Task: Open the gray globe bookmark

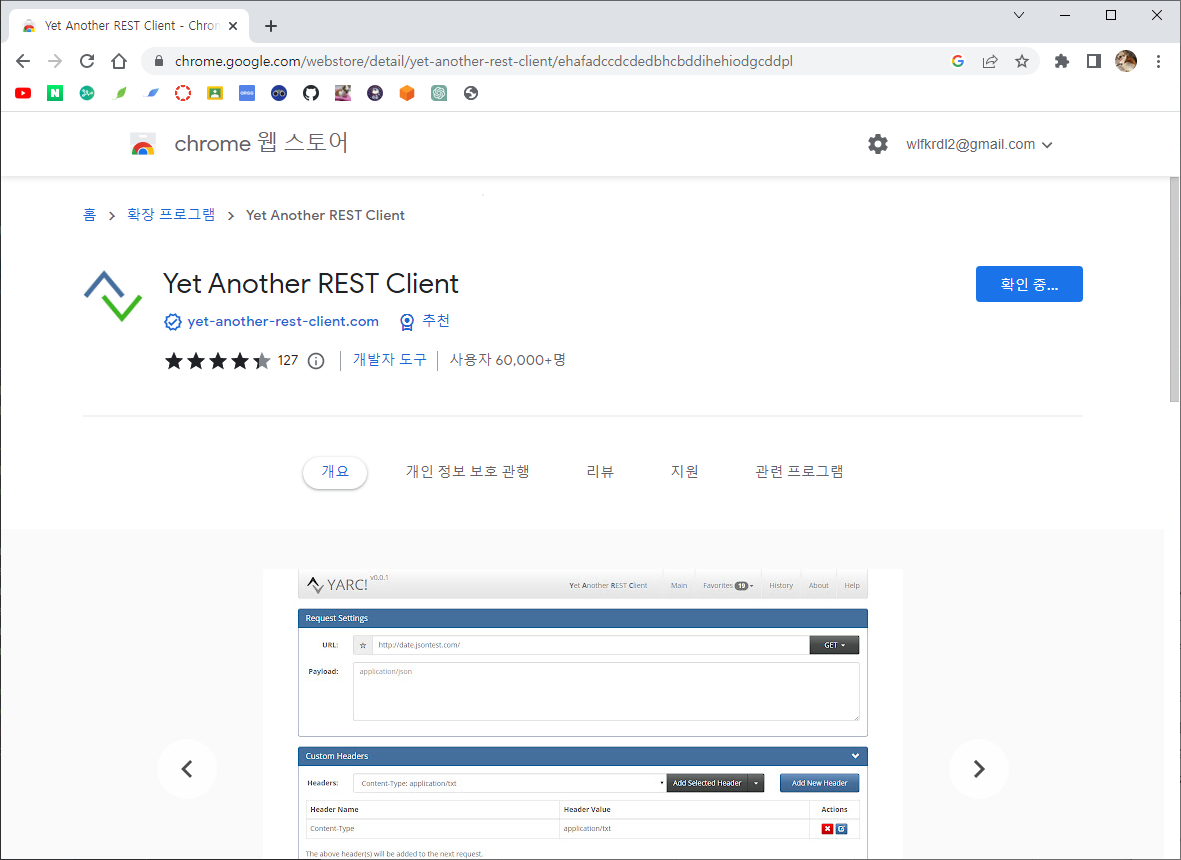Action: coord(471,93)
